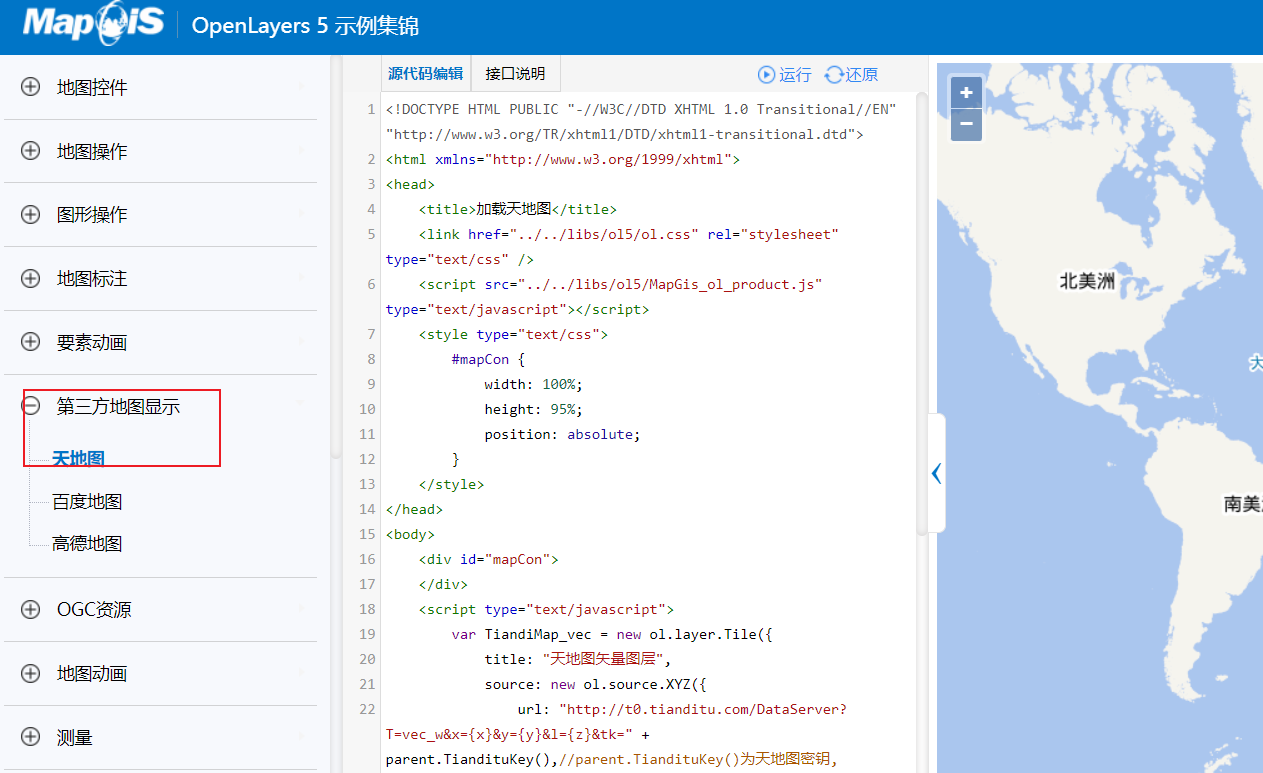Open the OGC资源 menu label
Screen dimensions: 1263x773
coord(94,609)
